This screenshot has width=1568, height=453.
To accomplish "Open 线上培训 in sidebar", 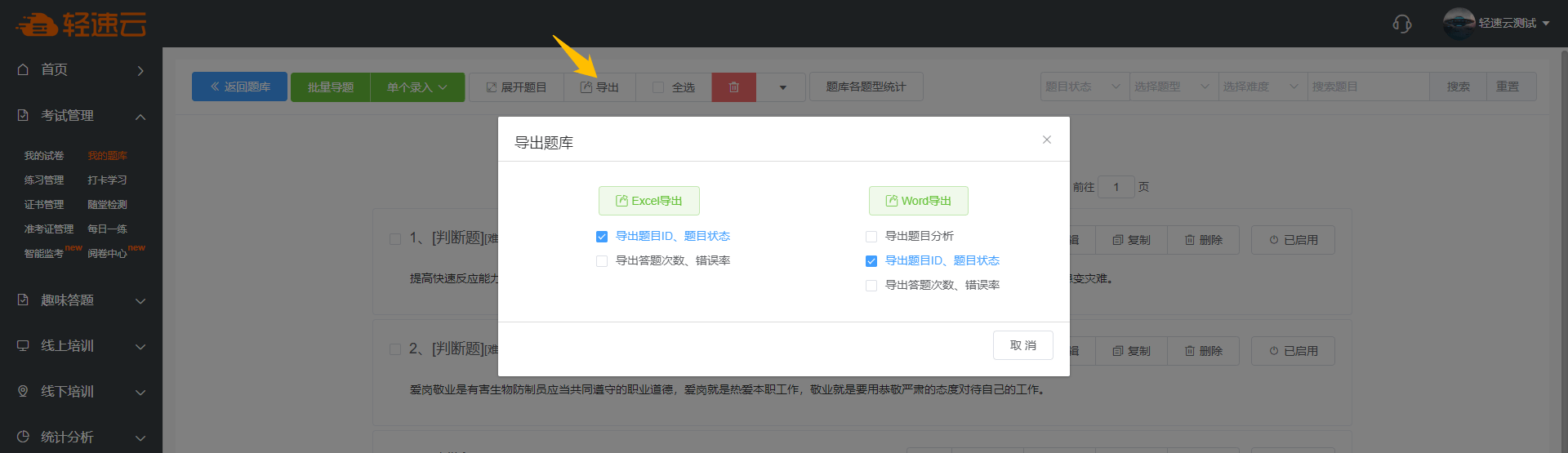I will (81, 346).
